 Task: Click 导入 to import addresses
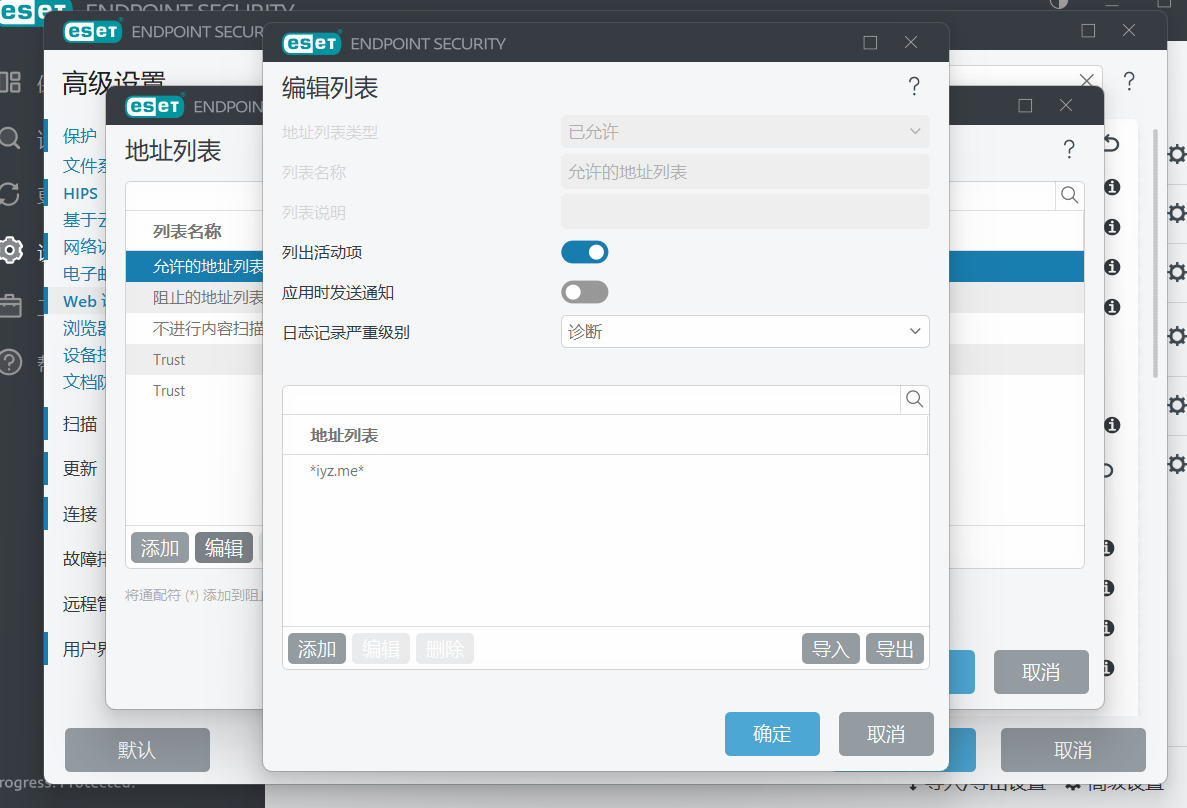click(830, 649)
